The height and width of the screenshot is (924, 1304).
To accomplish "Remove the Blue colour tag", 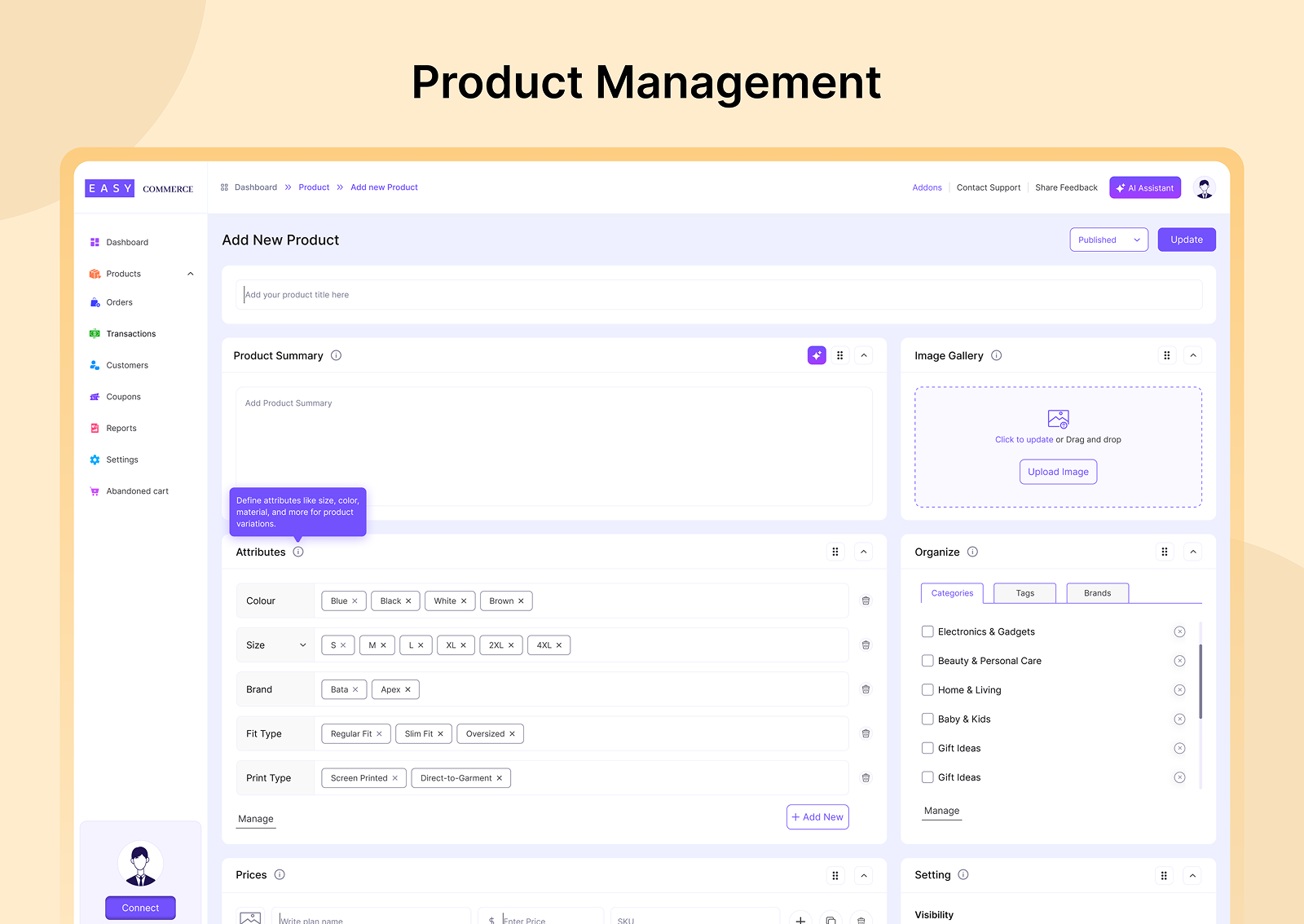I will 355,601.
